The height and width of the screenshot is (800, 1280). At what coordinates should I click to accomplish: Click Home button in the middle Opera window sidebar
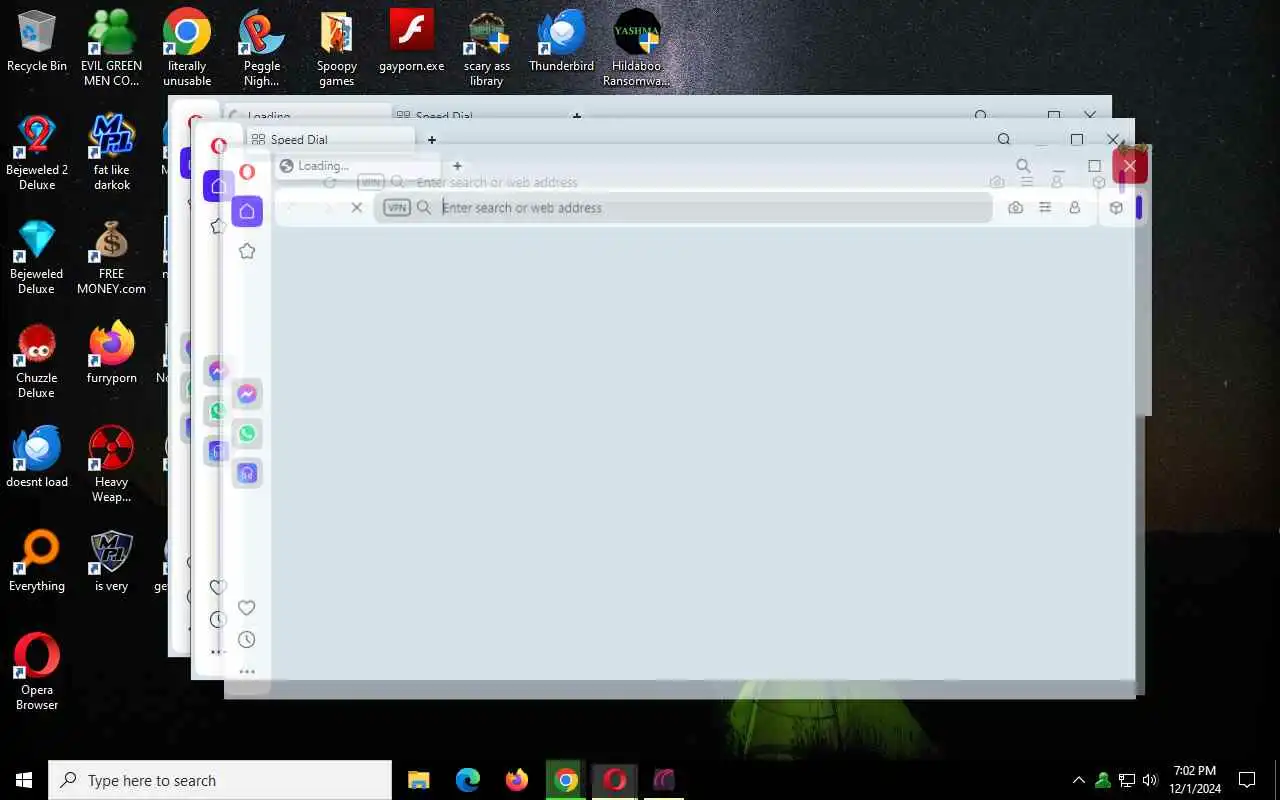[x=218, y=185]
